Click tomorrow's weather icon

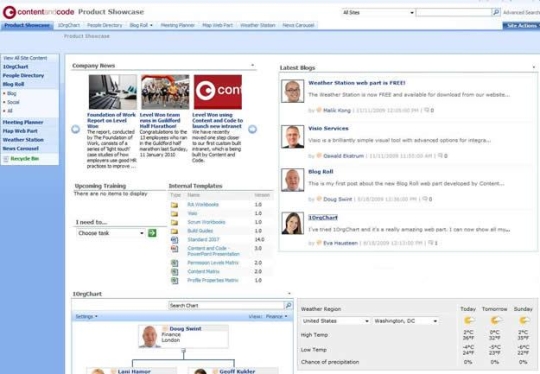[x=495, y=321]
